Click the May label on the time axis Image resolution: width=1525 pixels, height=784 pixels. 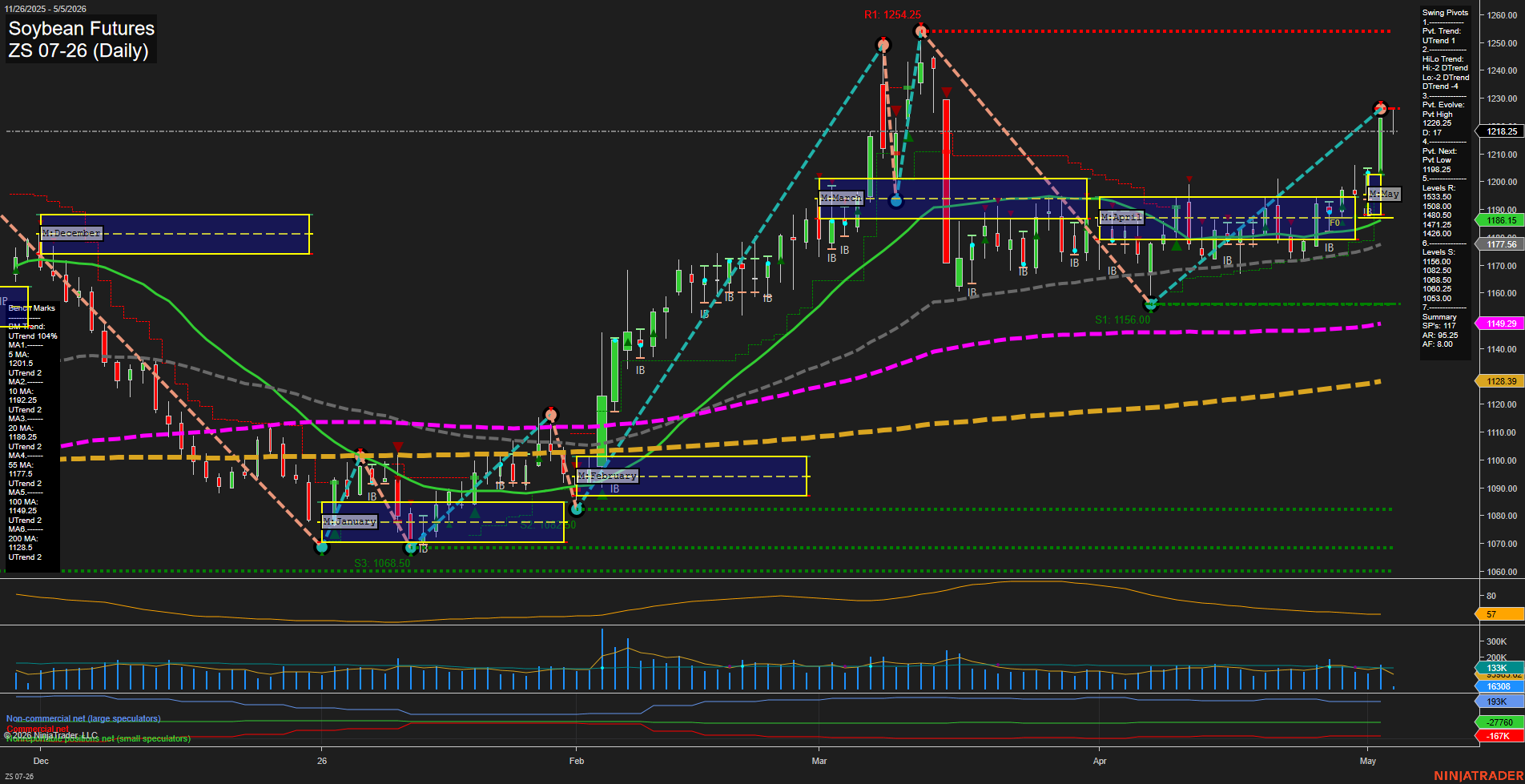point(1368,761)
